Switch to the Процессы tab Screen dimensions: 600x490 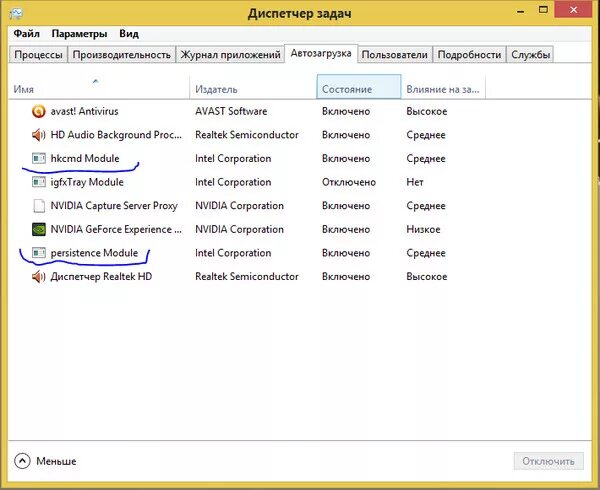(x=38, y=55)
